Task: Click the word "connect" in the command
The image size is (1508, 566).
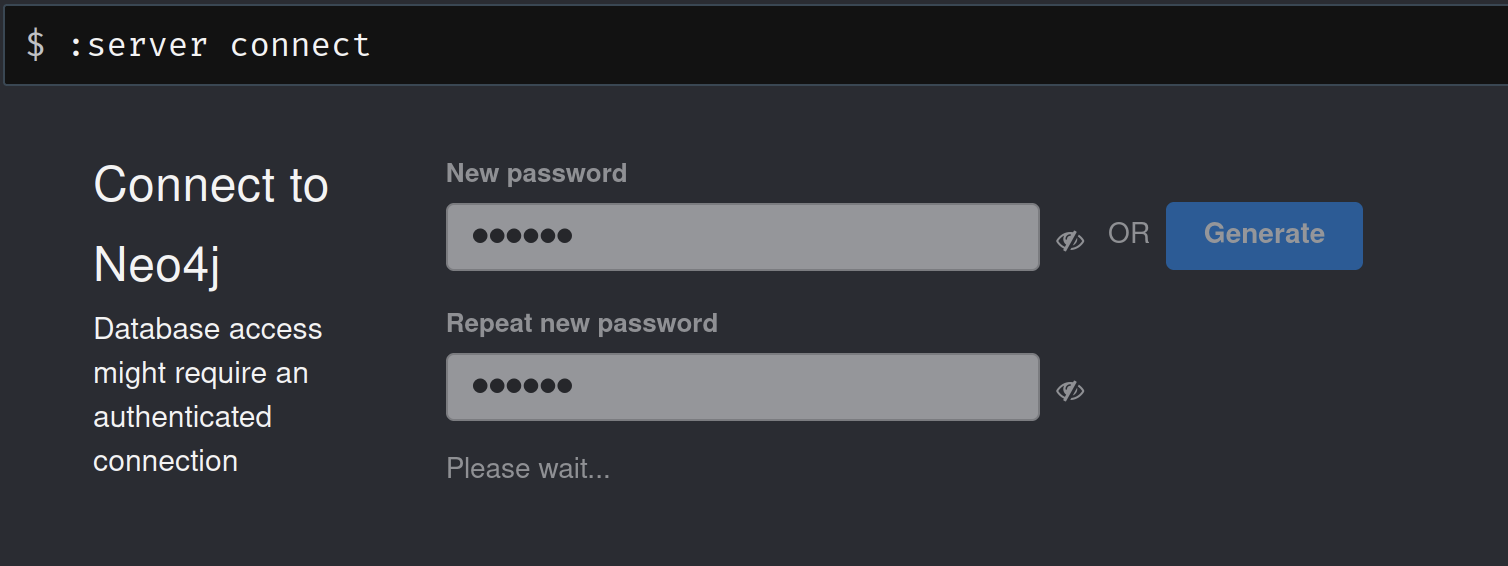Action: click(300, 45)
